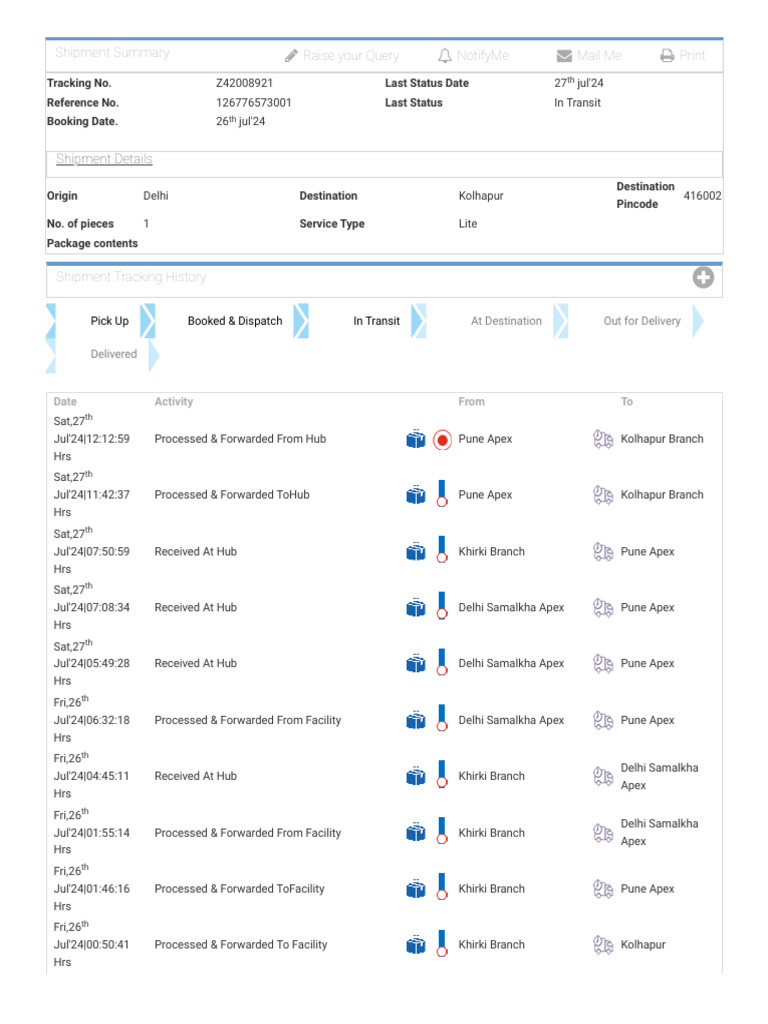The width and height of the screenshot is (768, 1024).
Task: Click the Print printer icon
Action: [667, 56]
